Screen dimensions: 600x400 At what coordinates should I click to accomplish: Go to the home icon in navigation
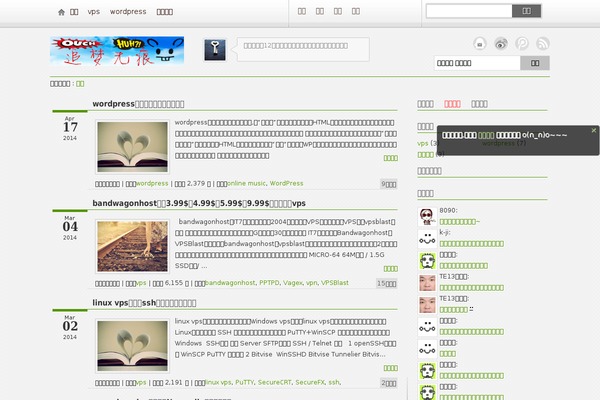(x=61, y=12)
